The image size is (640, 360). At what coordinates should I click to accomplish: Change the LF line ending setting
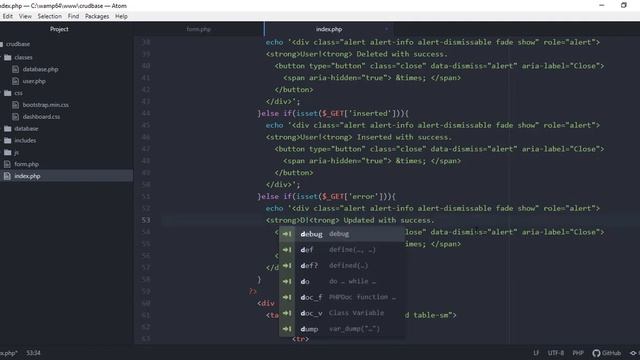point(536,353)
